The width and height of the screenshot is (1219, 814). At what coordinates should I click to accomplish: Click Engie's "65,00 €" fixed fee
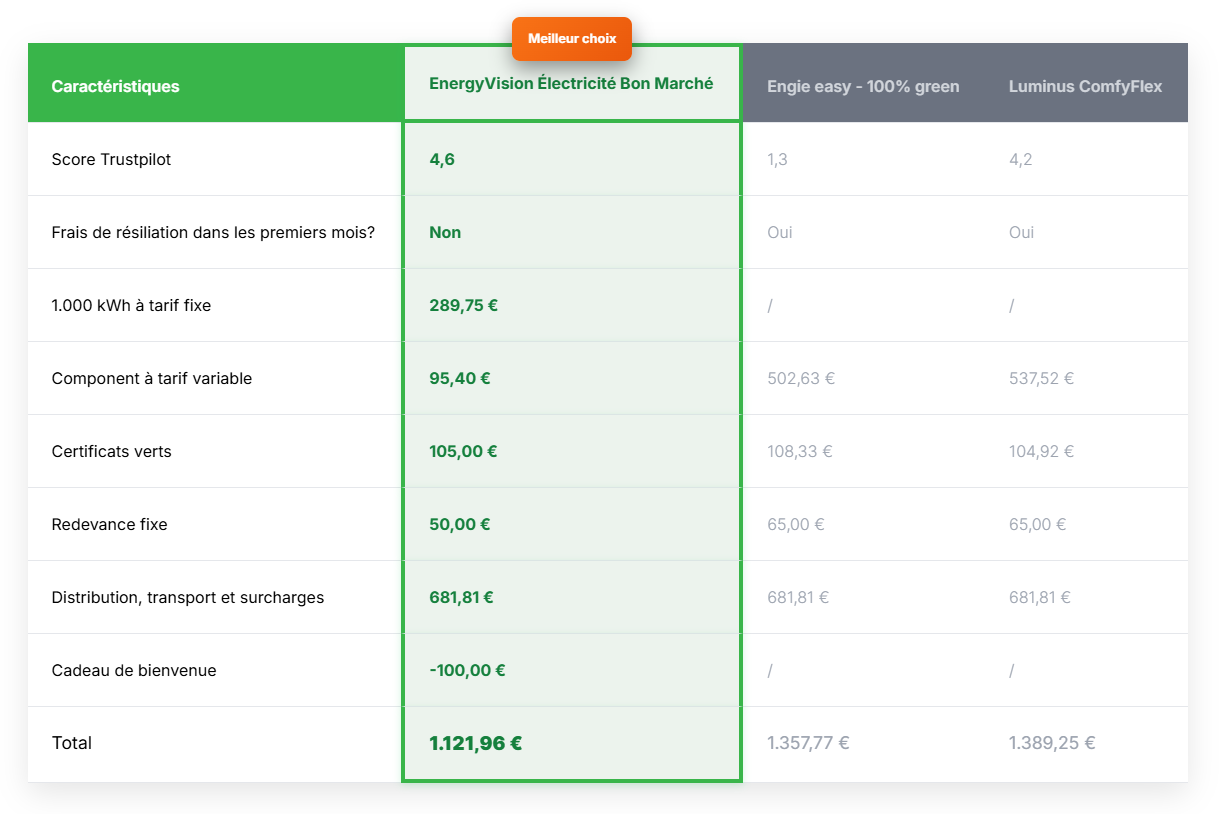click(796, 524)
